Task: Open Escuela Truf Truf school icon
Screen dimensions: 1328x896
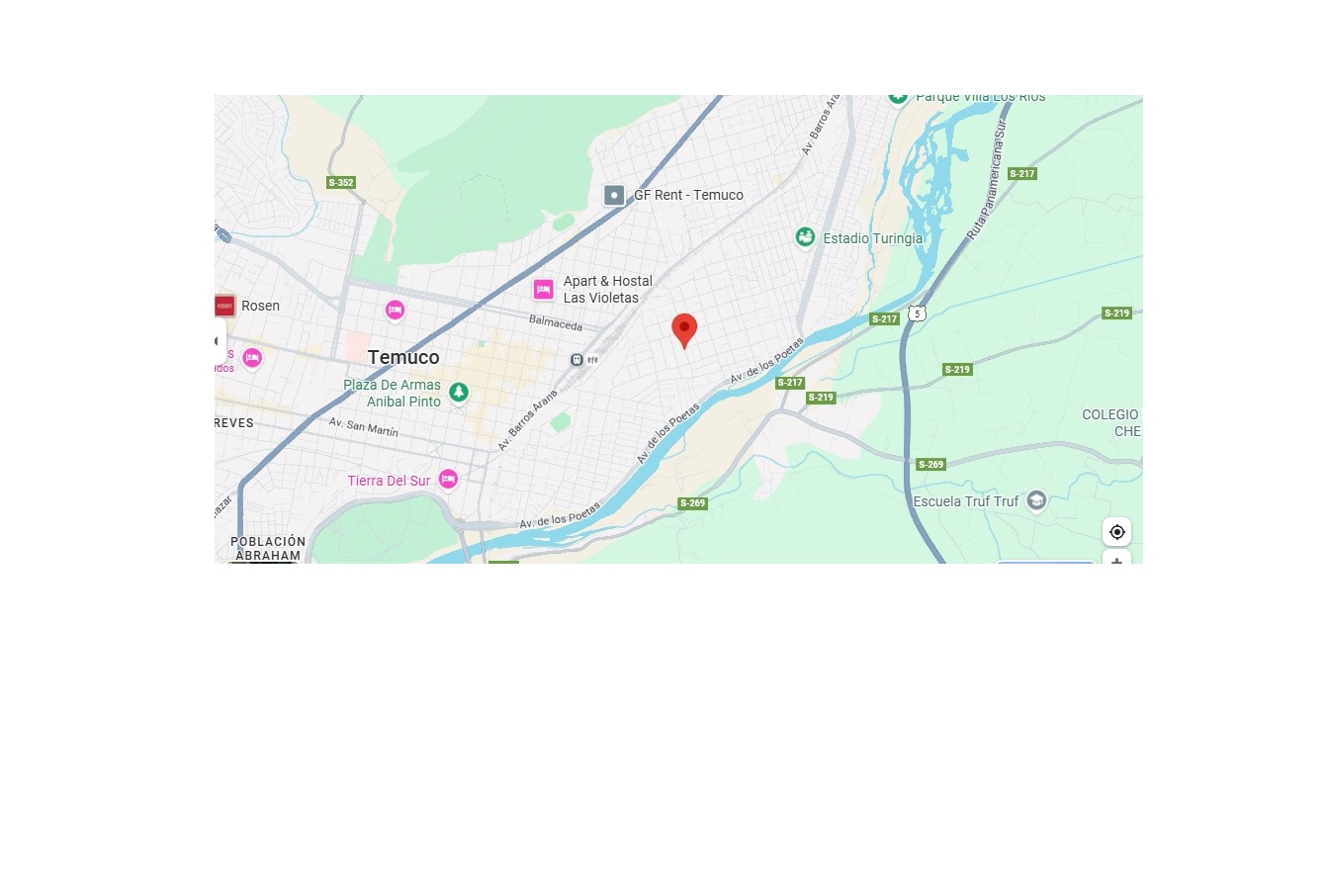Action: [x=1036, y=500]
